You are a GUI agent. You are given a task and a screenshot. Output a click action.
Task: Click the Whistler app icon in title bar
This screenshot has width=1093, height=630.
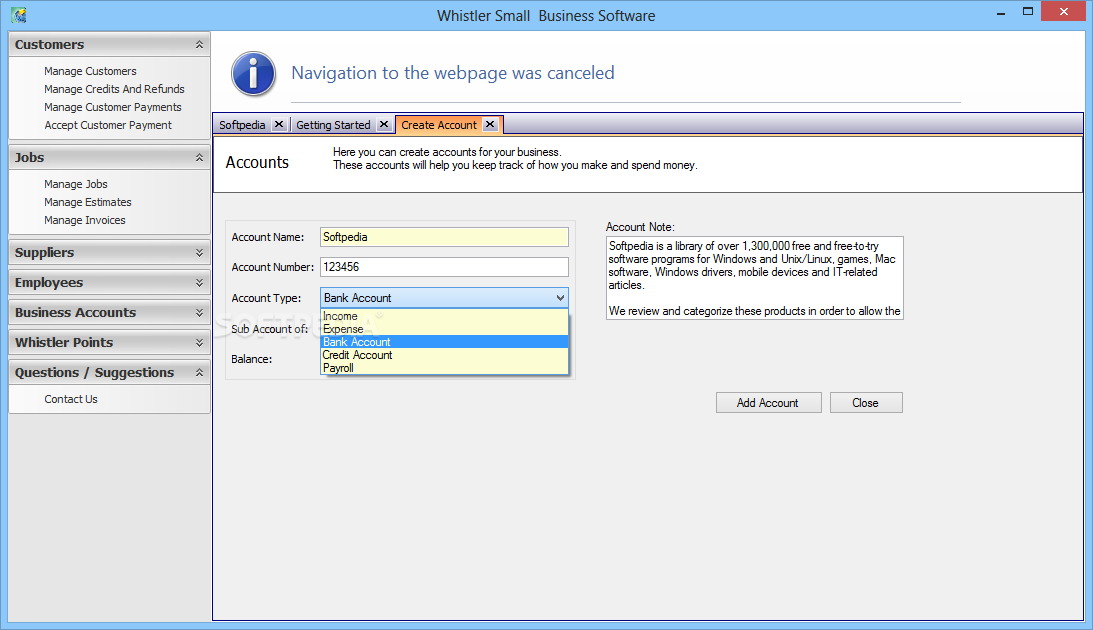pos(19,15)
